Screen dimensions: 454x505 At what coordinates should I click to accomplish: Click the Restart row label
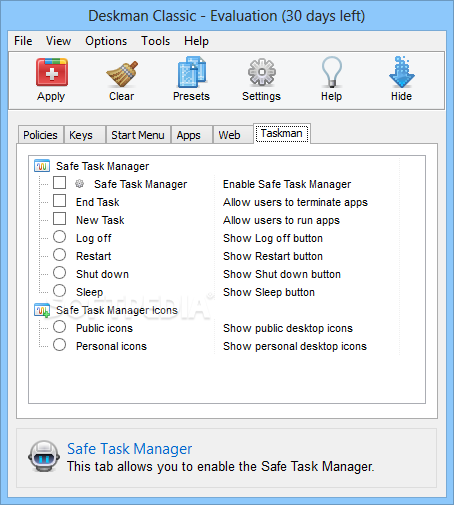click(x=94, y=256)
